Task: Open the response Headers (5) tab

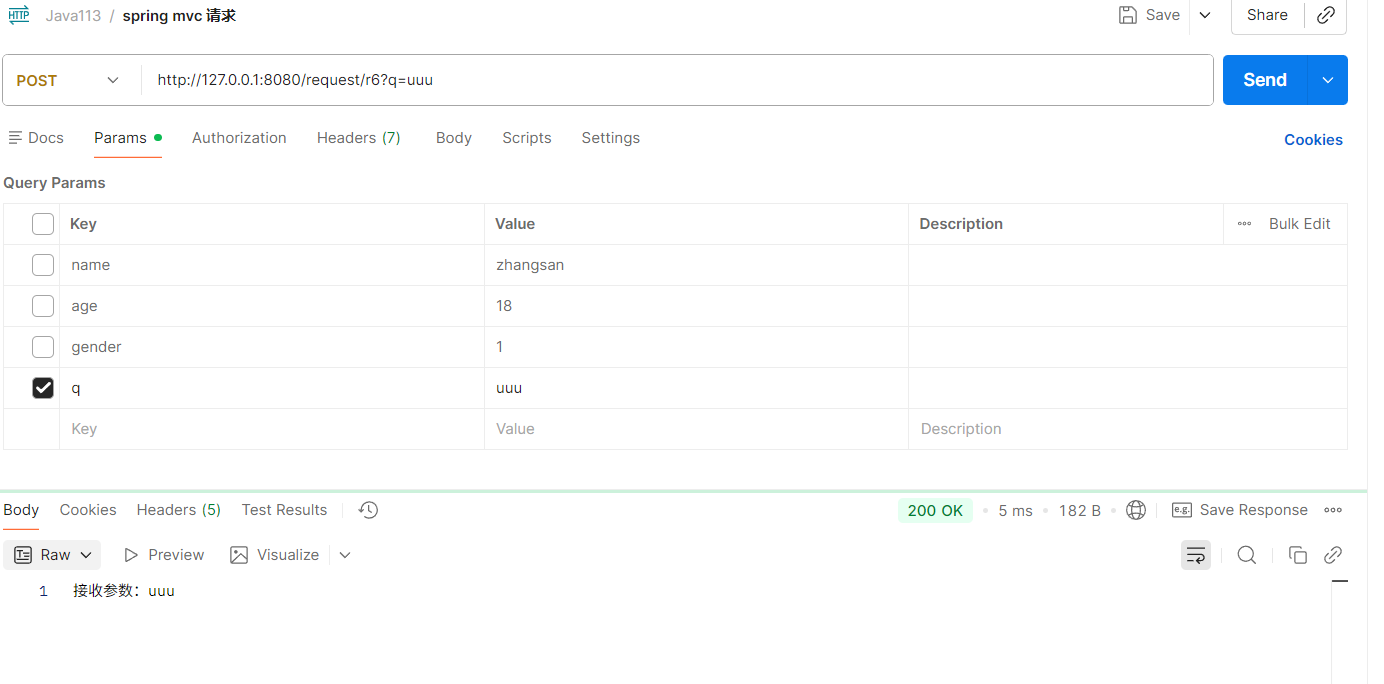Action: click(x=179, y=510)
